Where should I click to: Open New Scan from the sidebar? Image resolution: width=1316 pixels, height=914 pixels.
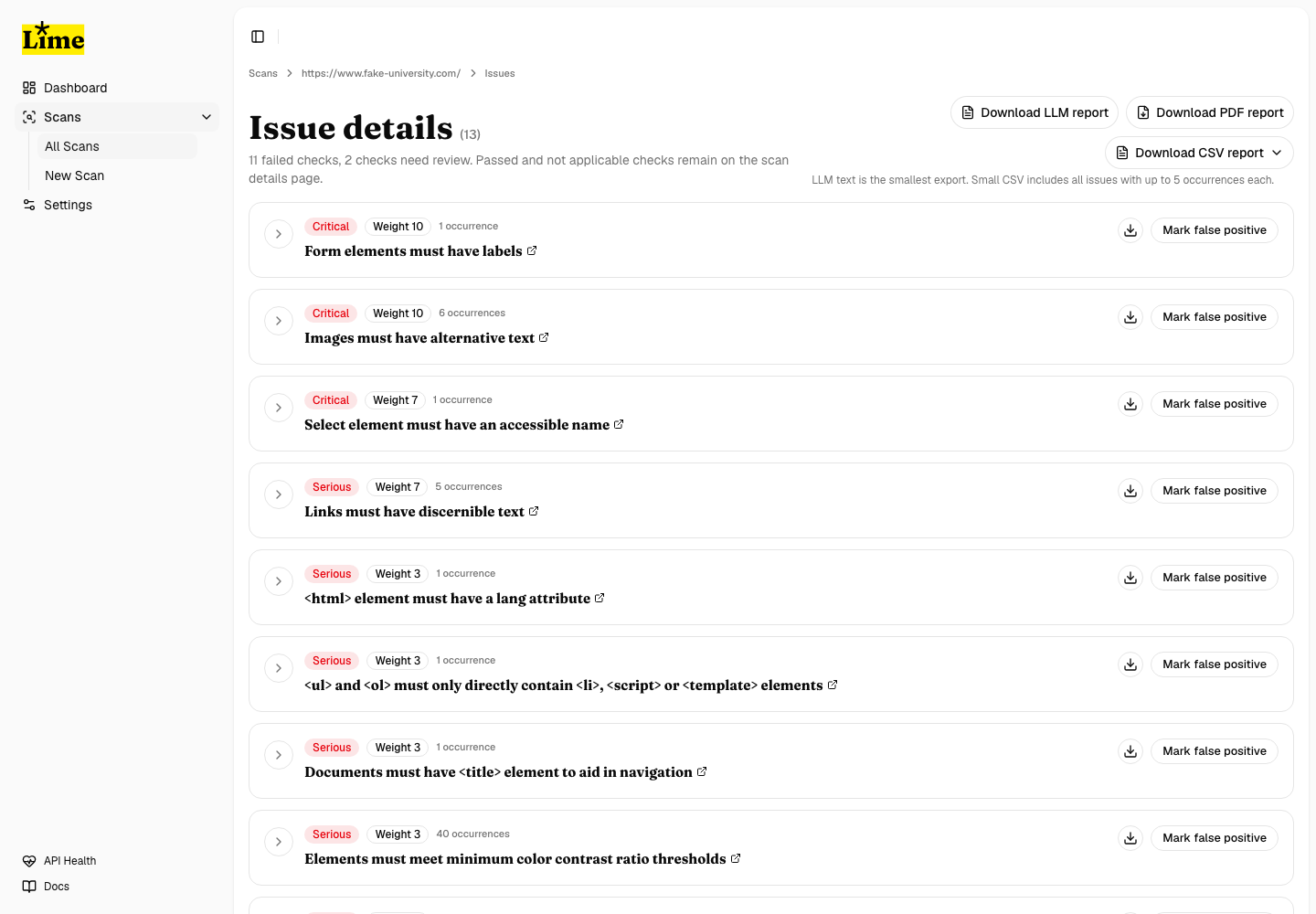(74, 175)
